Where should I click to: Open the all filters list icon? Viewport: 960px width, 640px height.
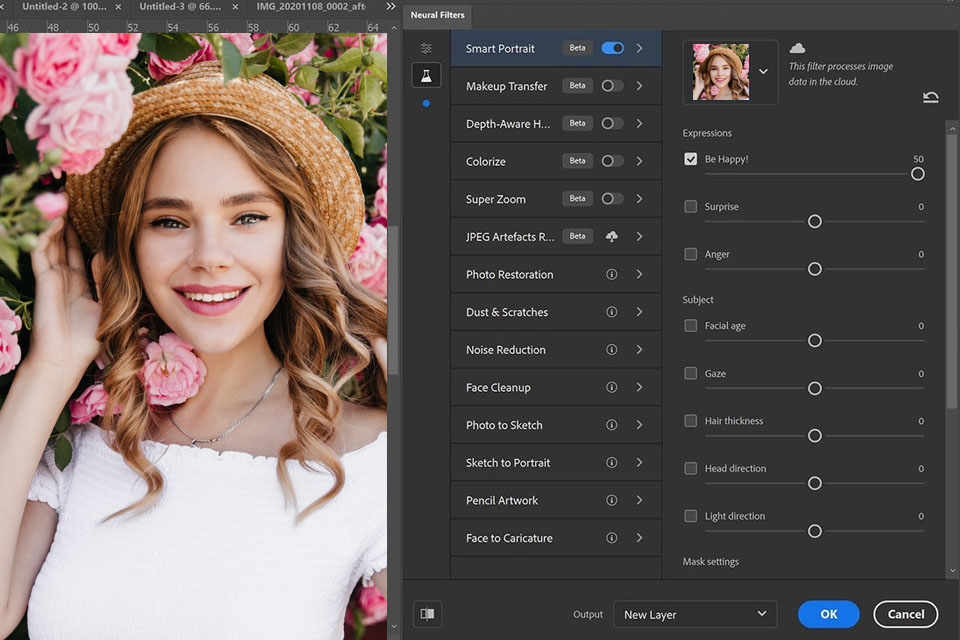[x=426, y=48]
